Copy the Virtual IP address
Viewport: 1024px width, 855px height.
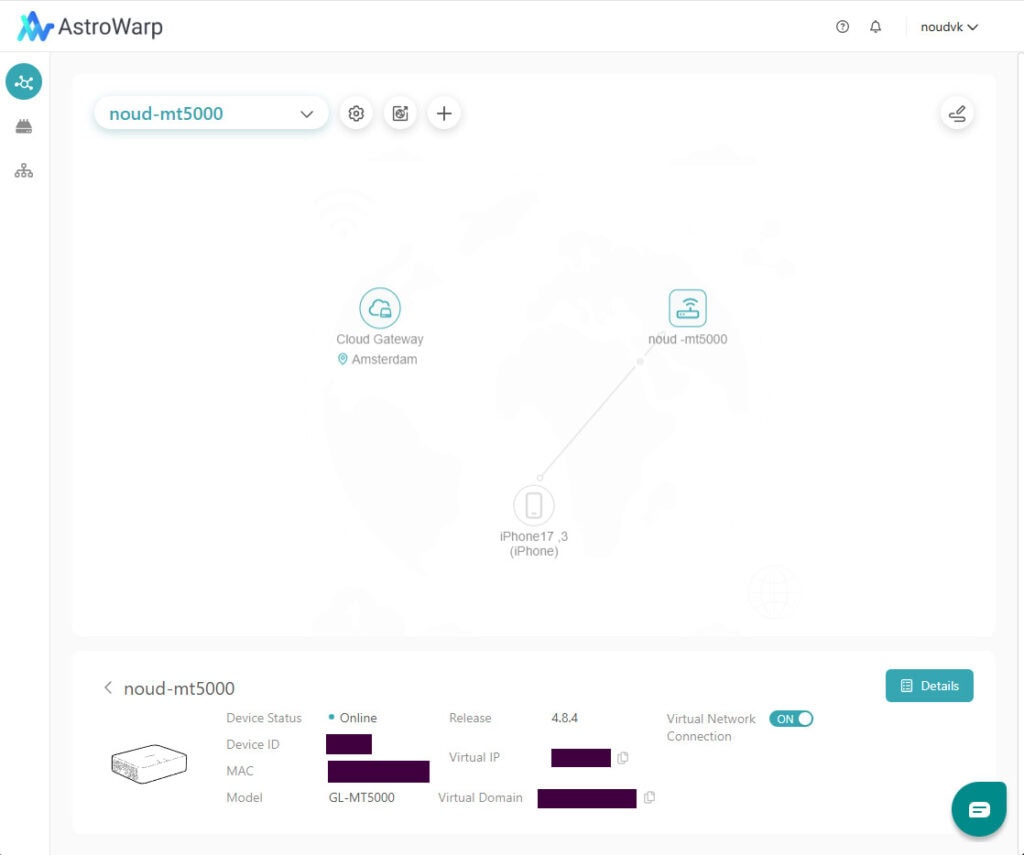point(623,758)
